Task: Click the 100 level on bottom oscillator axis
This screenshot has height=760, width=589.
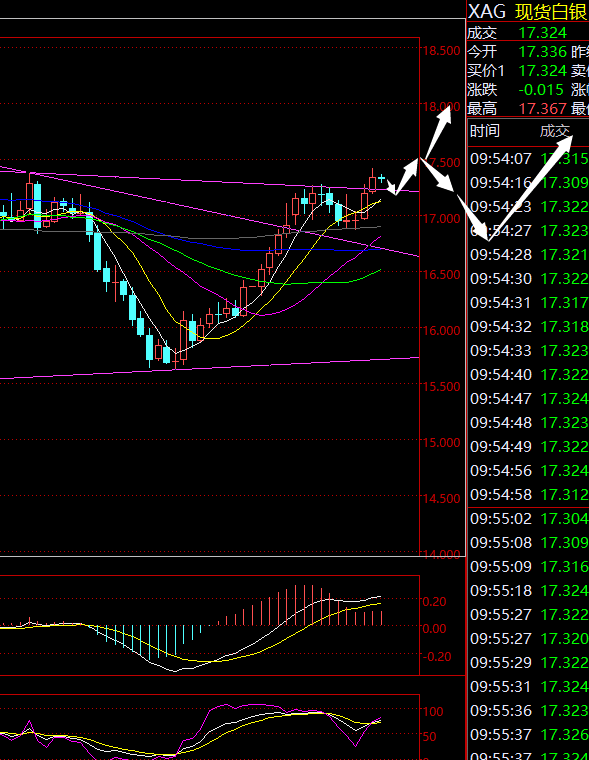Action: pyautogui.click(x=433, y=712)
